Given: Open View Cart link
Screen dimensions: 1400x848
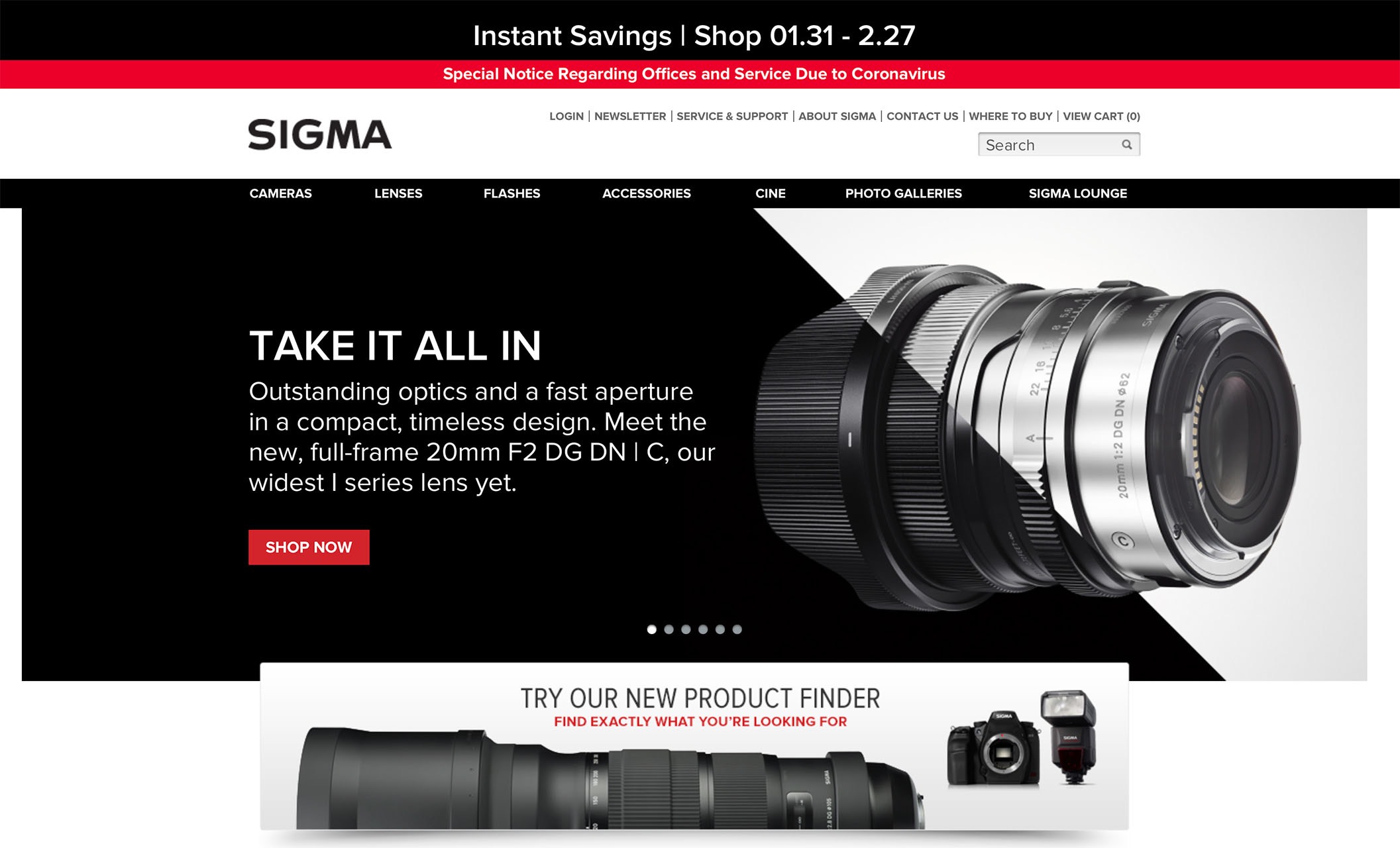Looking at the screenshot, I should (1101, 116).
